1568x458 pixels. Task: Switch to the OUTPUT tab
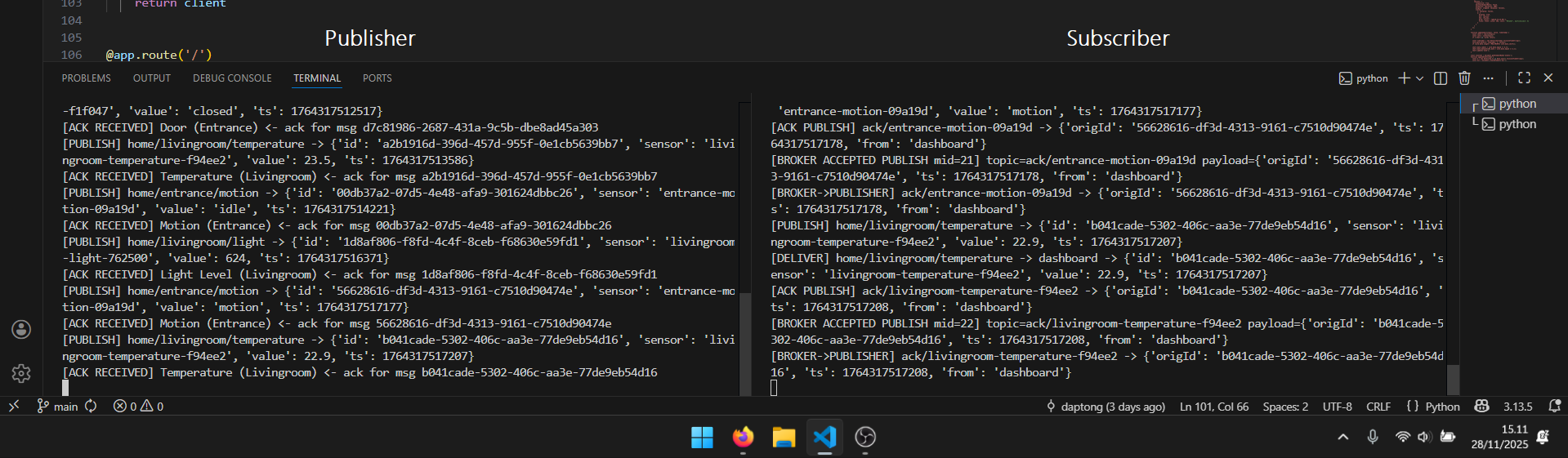pos(152,78)
